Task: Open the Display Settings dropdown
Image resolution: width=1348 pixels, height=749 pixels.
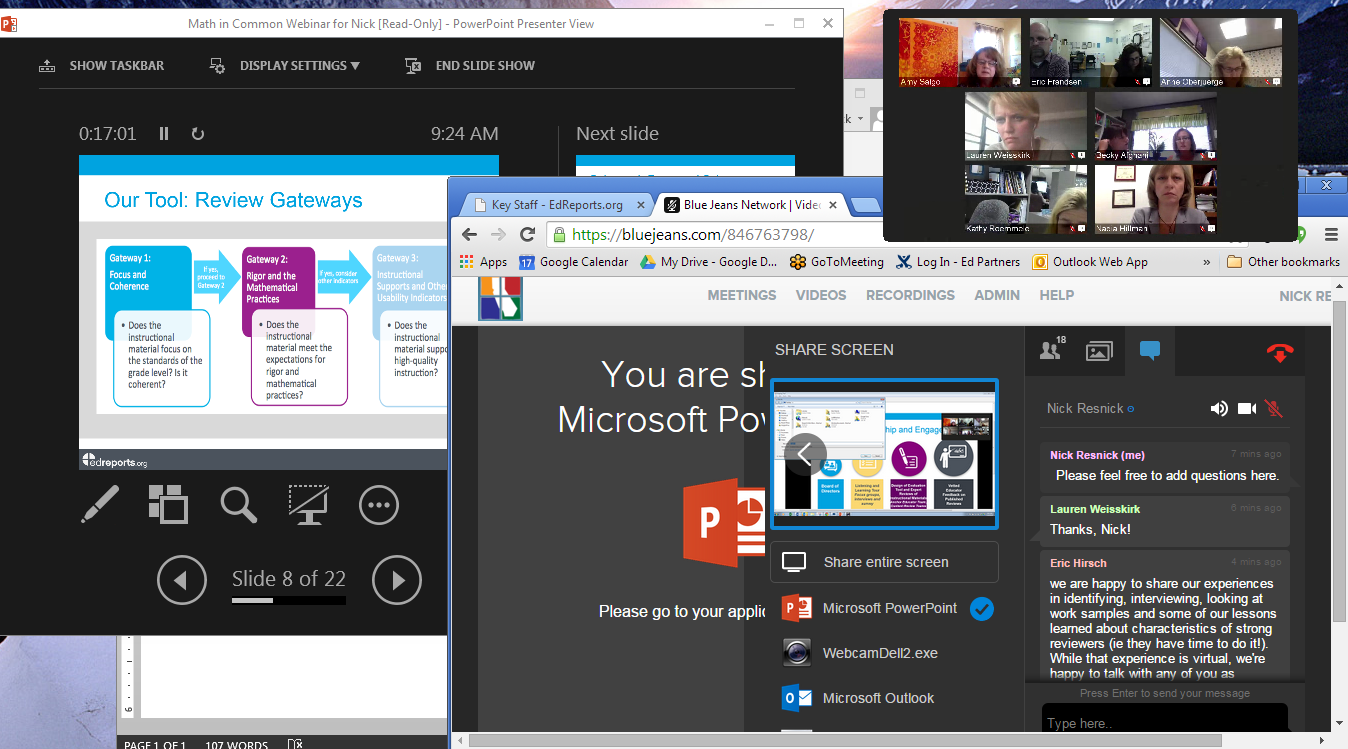Action: coord(284,66)
